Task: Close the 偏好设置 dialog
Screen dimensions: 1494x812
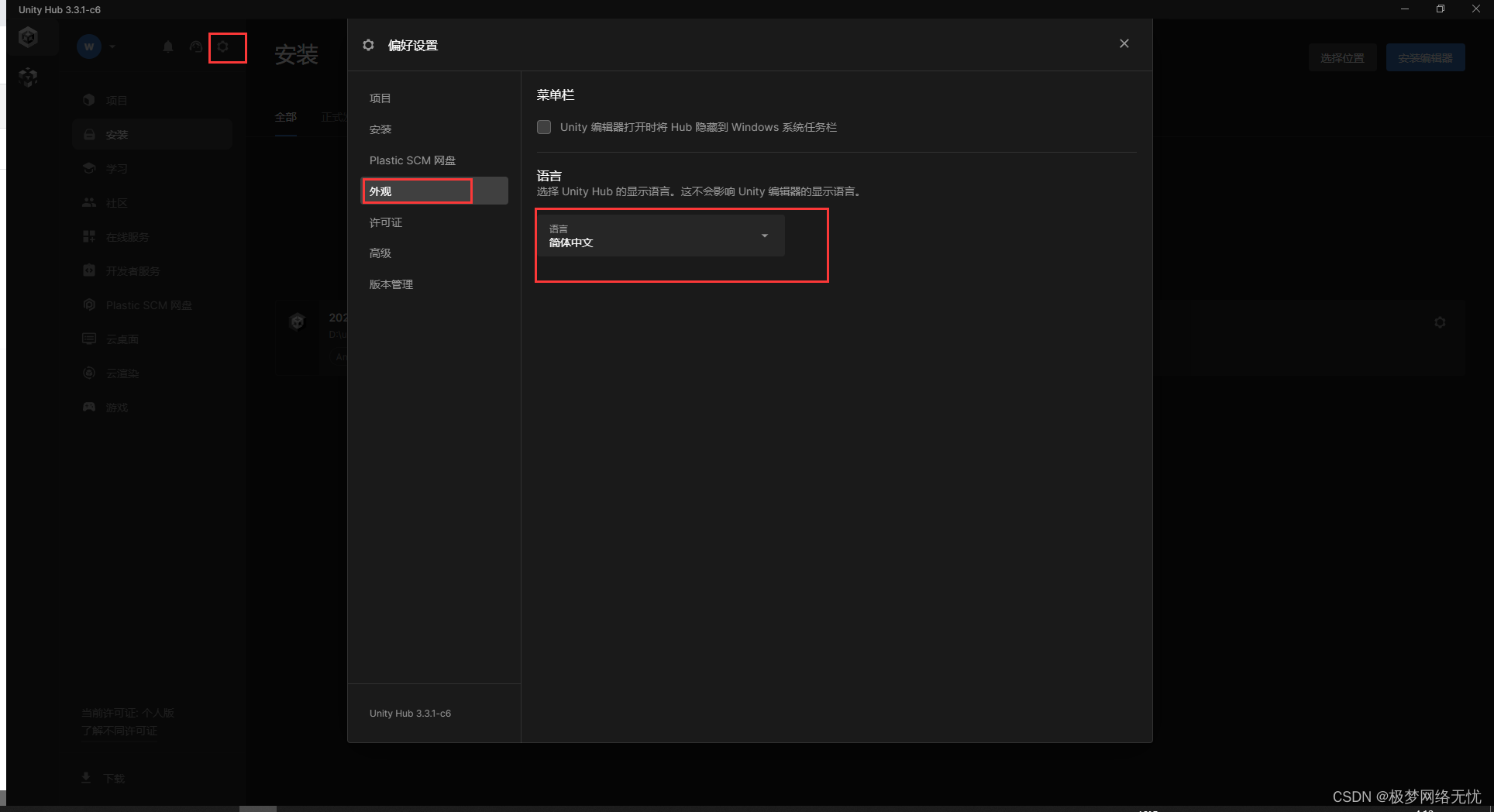Action: [x=1124, y=43]
